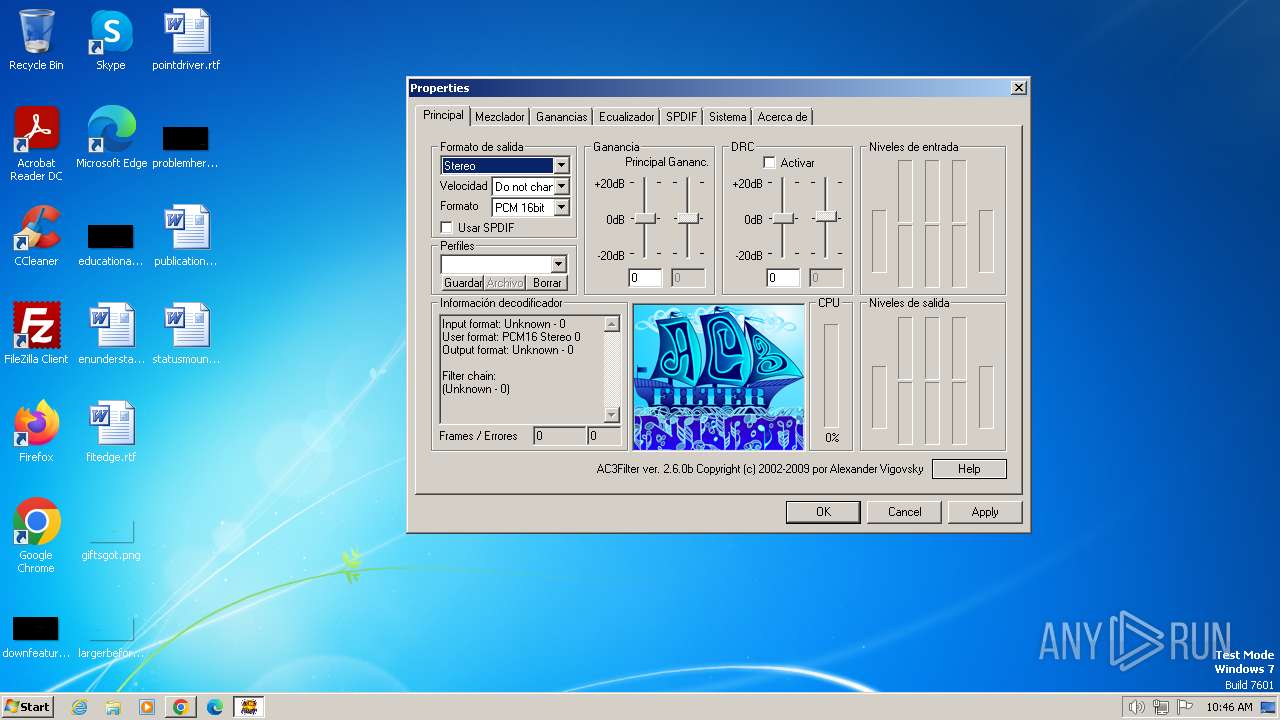Open the enundersta document icon
Image resolution: width=1280 pixels, height=720 pixels.
pos(111,334)
